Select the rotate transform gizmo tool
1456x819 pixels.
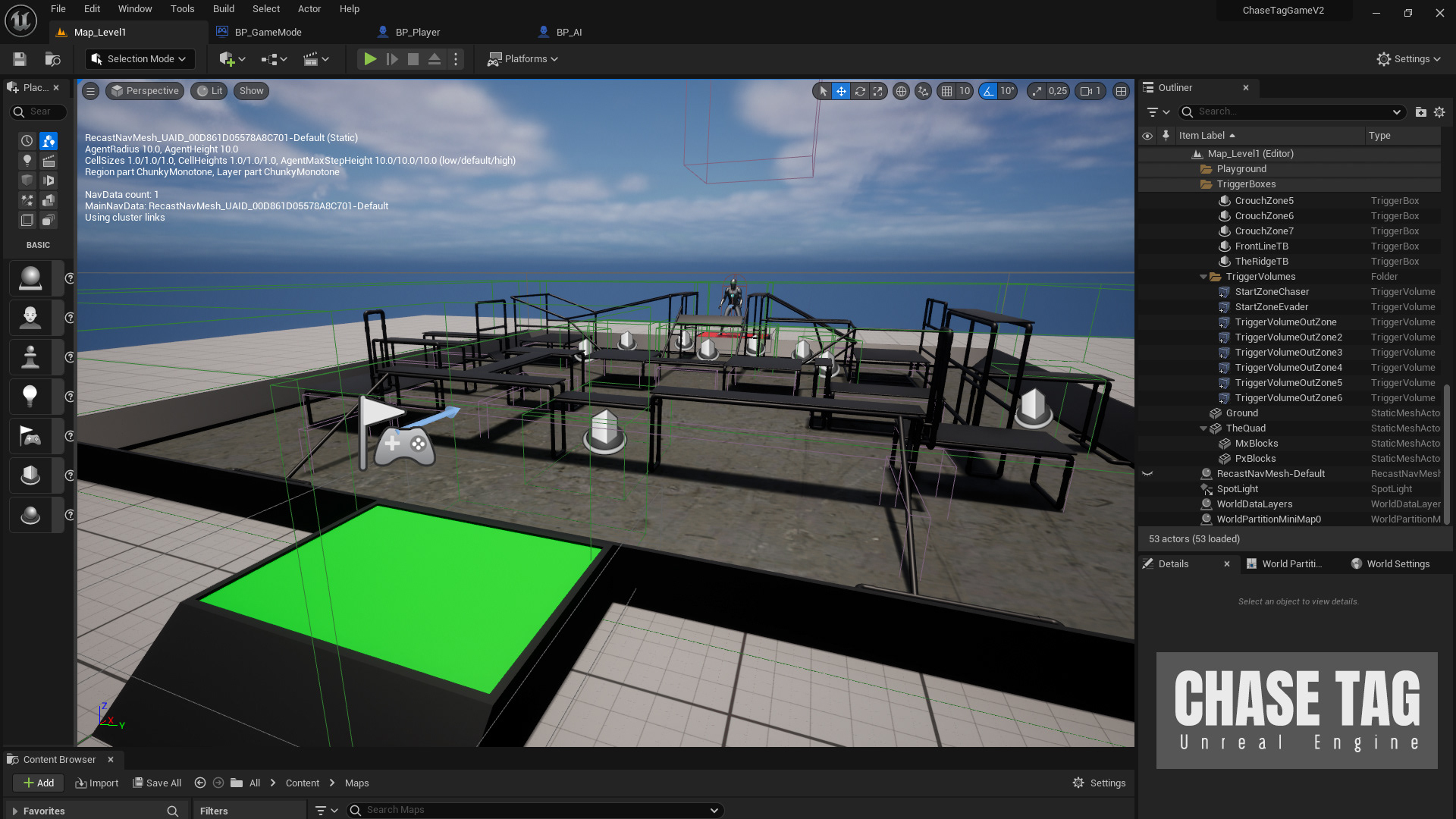[860, 91]
